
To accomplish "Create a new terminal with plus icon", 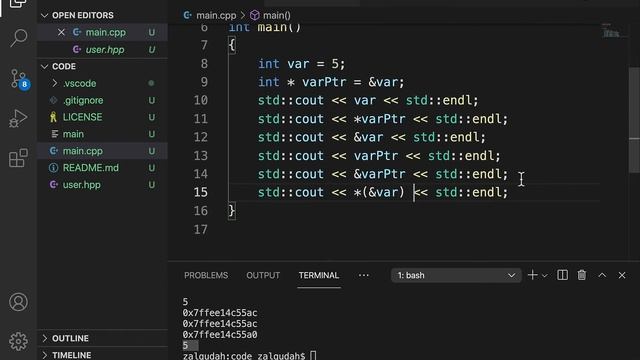I will [532, 275].
